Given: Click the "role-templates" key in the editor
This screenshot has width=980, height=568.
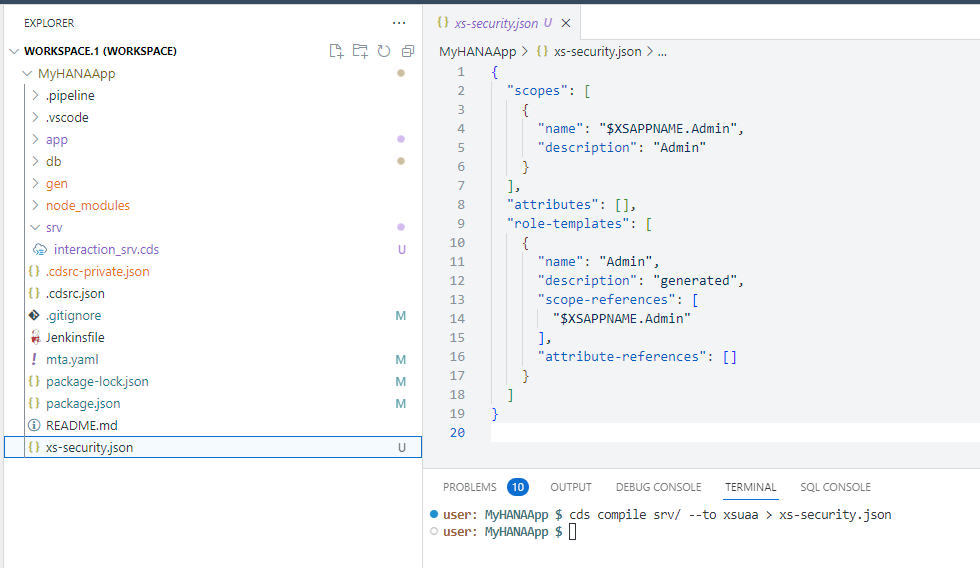Looking at the screenshot, I should [x=568, y=224].
